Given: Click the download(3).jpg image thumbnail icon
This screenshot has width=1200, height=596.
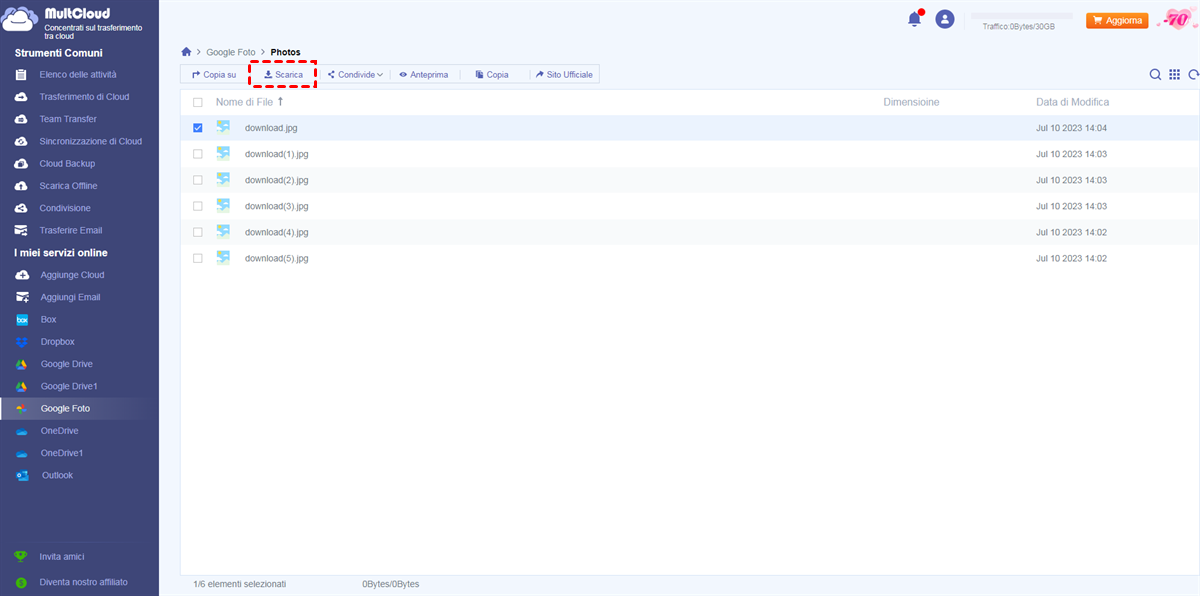Looking at the screenshot, I should tap(223, 205).
